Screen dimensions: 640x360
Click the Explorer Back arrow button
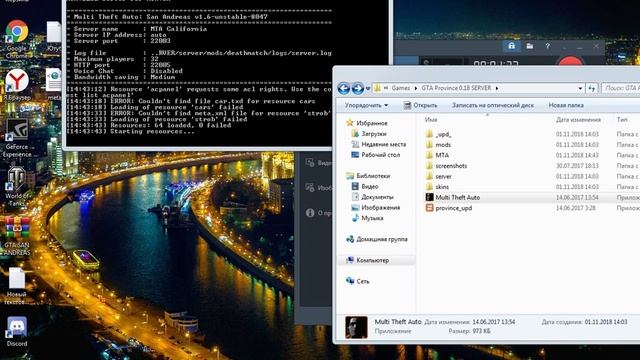[x=344, y=88]
